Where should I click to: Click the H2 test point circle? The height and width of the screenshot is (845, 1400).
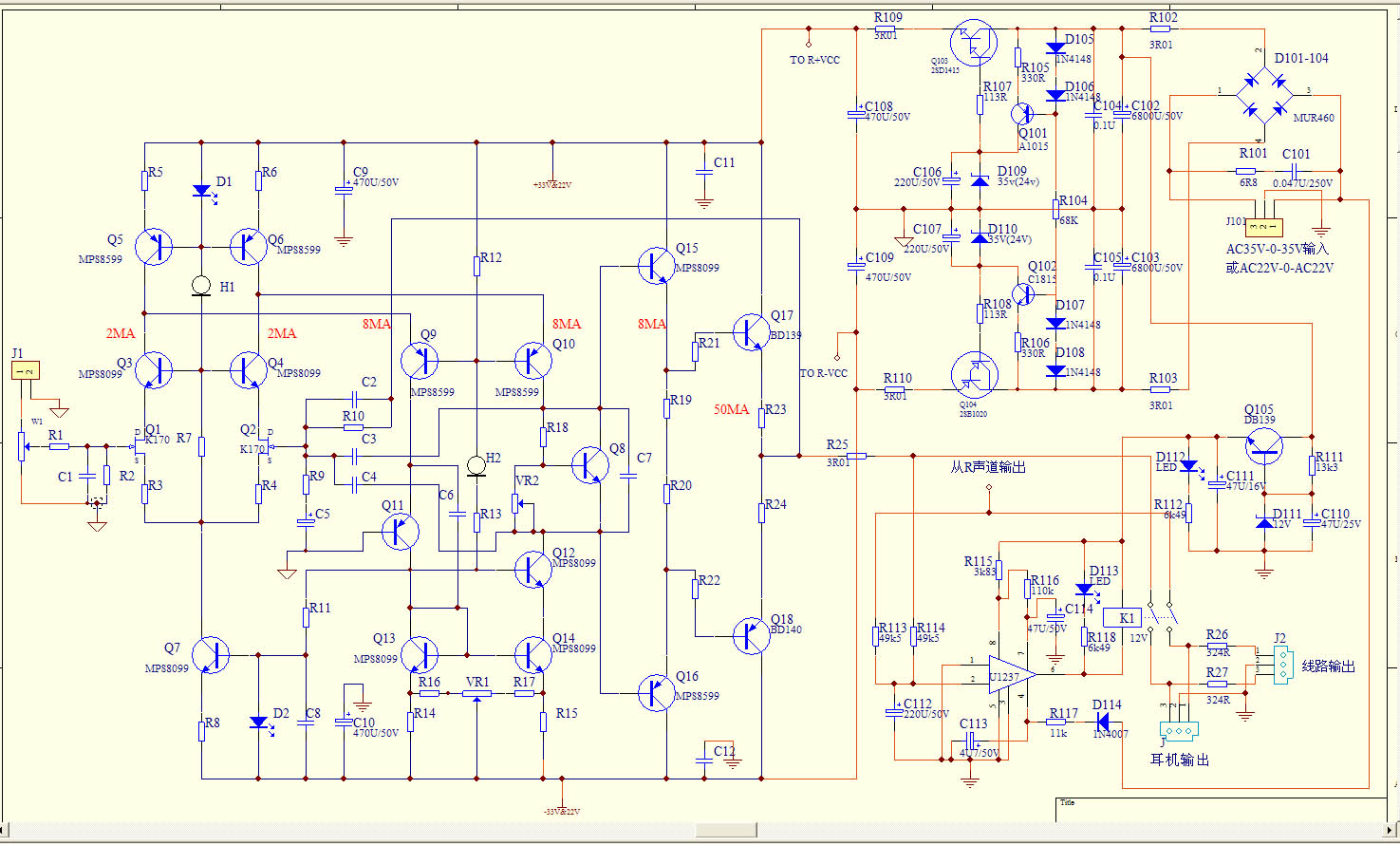tap(476, 465)
